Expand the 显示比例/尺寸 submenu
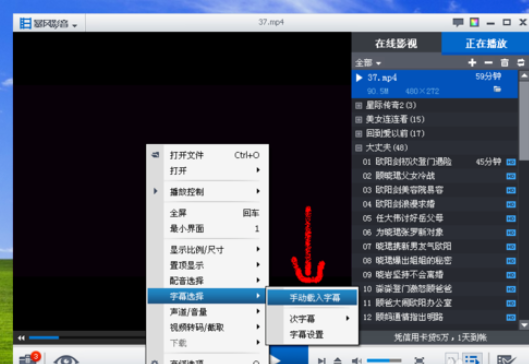529x364 pixels. pos(208,250)
